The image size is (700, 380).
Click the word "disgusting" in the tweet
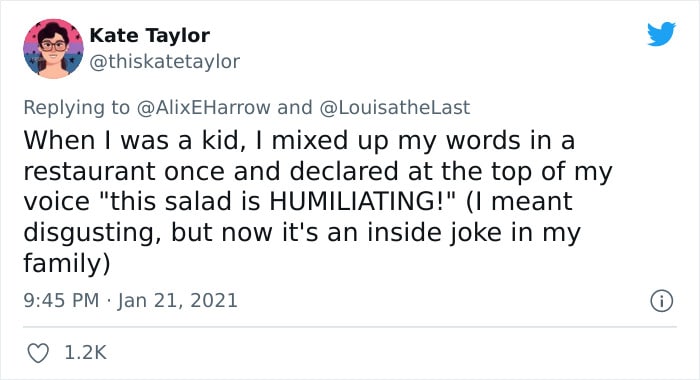point(88,234)
